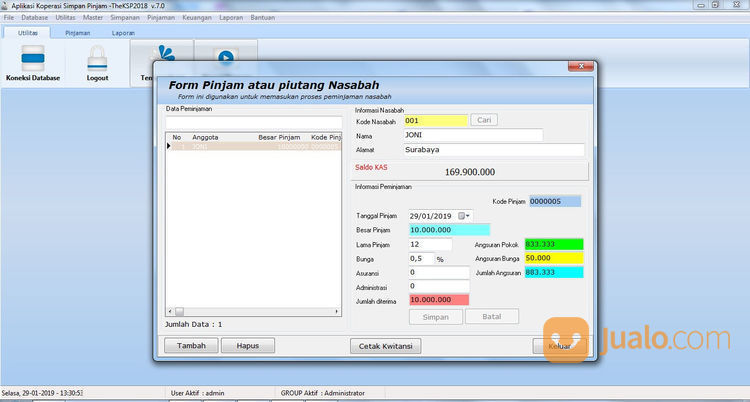Click the Besar Pinjam column header

[x=279, y=137]
